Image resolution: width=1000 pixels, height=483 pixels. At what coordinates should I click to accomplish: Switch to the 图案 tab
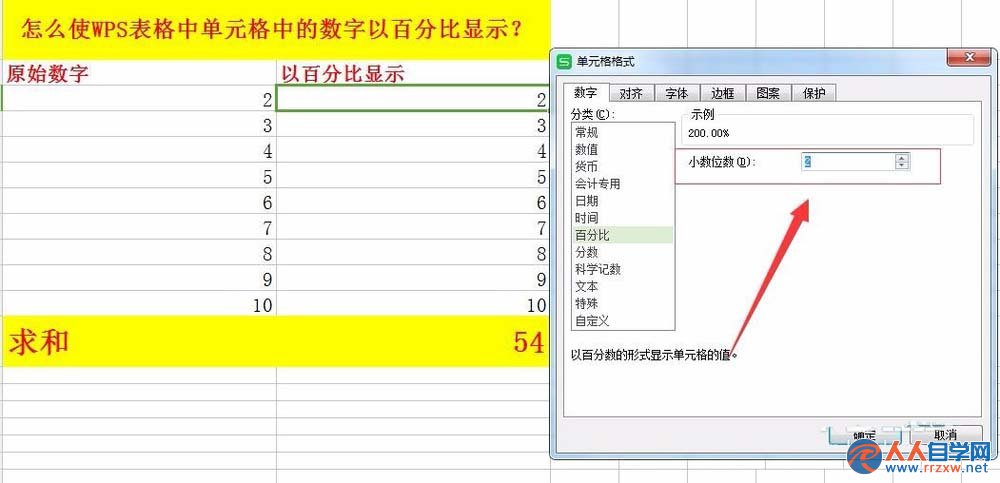click(x=768, y=94)
